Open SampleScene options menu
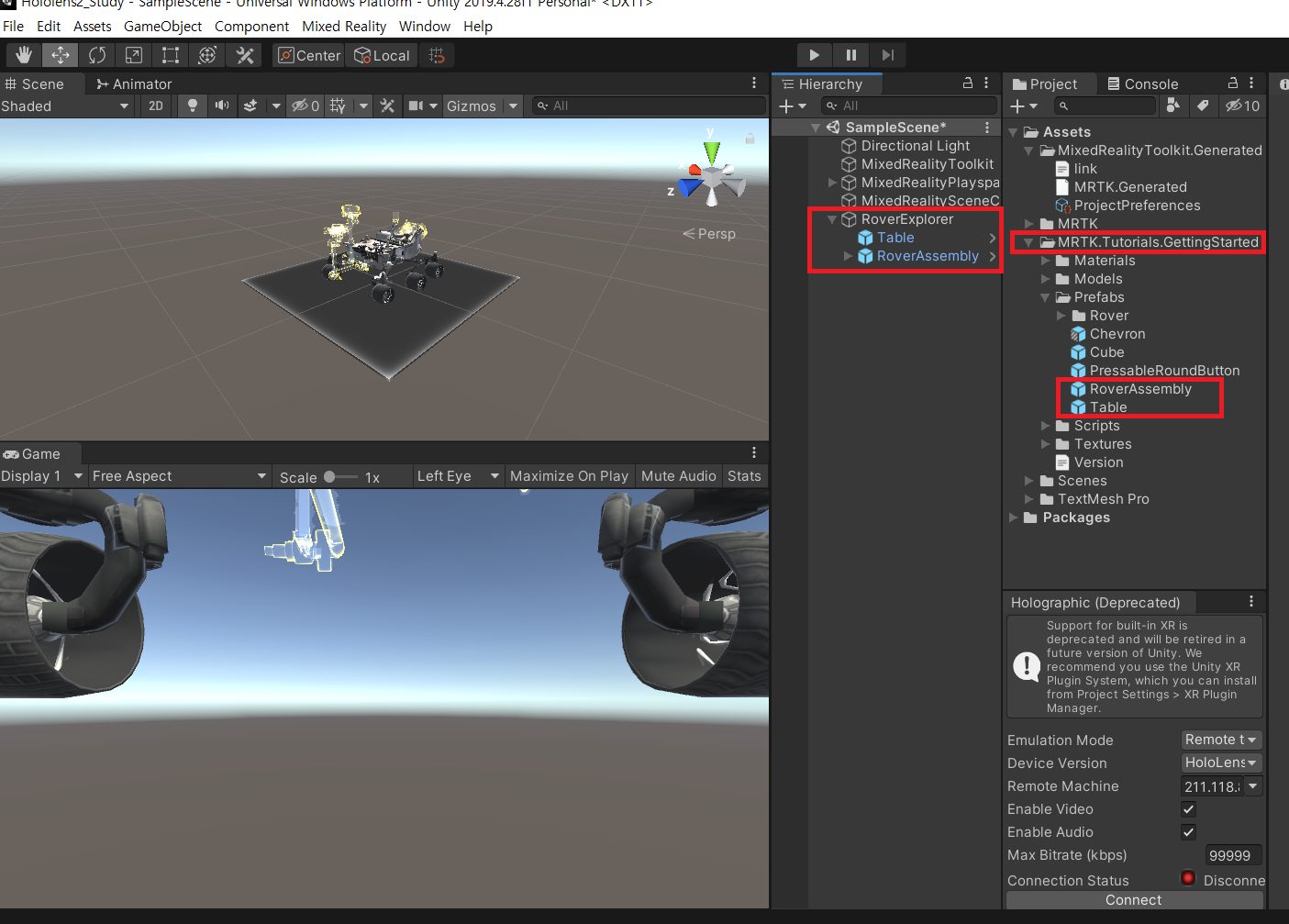This screenshot has width=1289, height=924. [x=987, y=128]
